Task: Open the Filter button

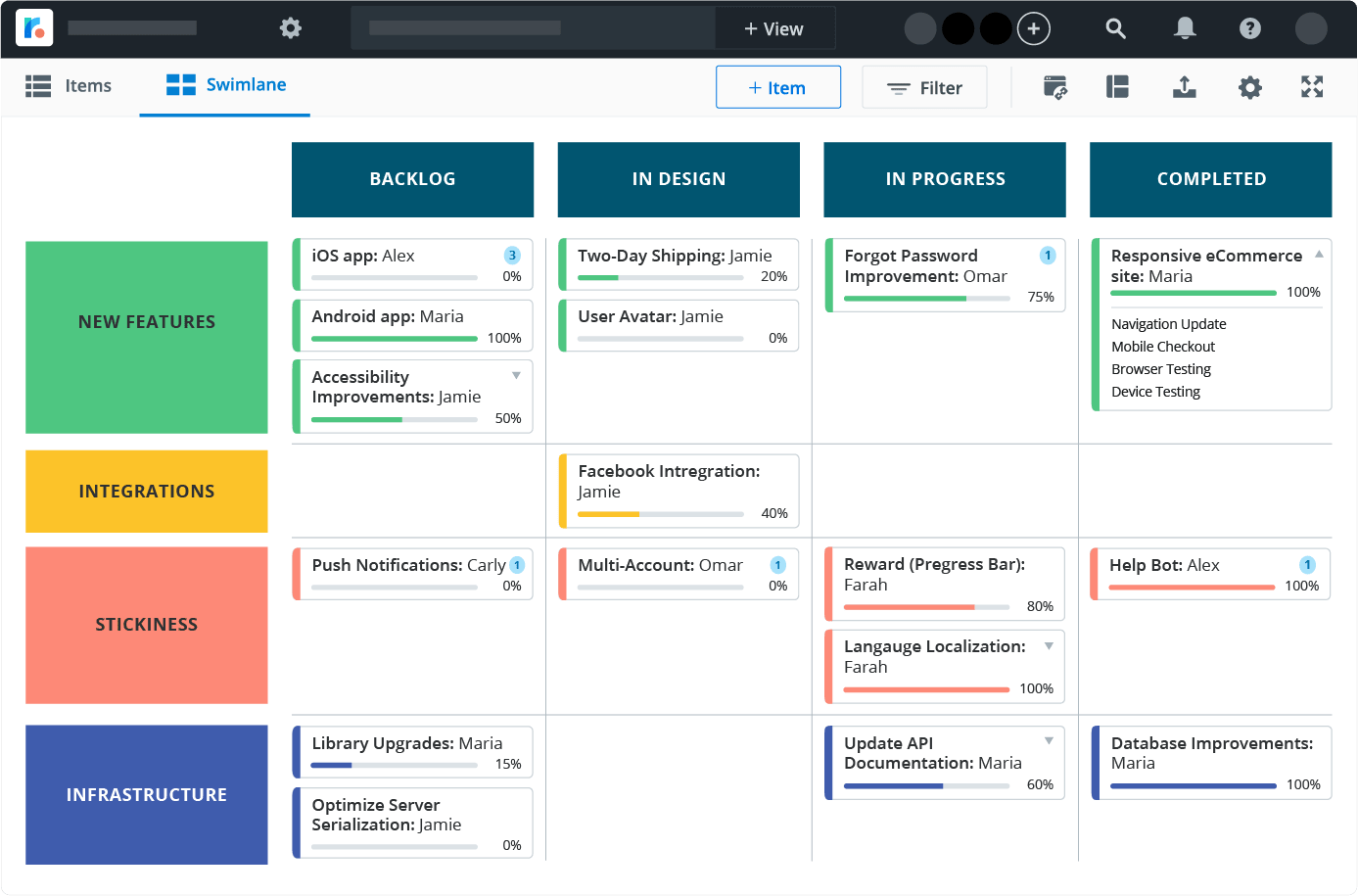Action: pos(924,87)
